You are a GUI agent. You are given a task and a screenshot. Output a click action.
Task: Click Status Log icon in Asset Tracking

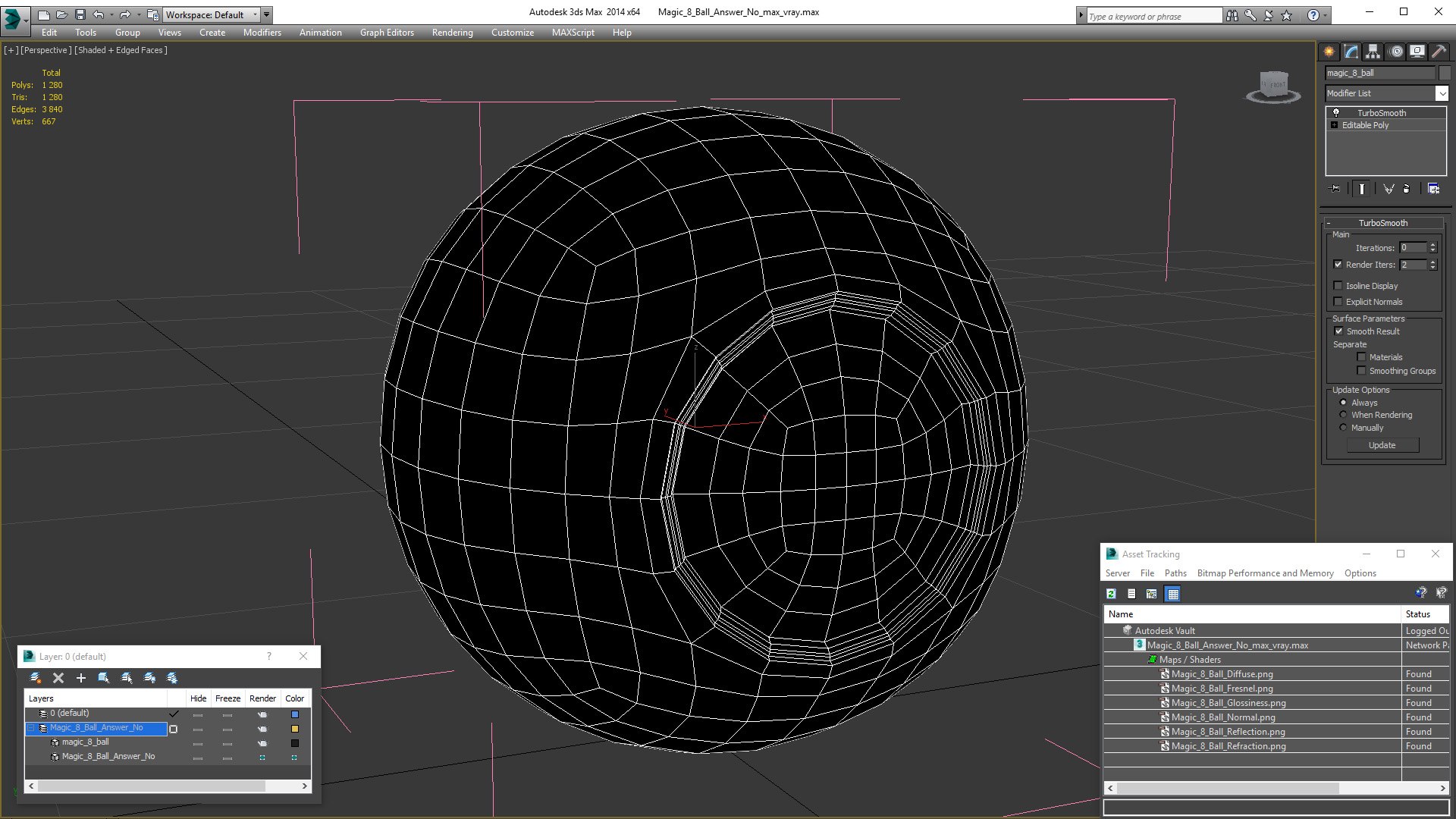pos(1131,594)
